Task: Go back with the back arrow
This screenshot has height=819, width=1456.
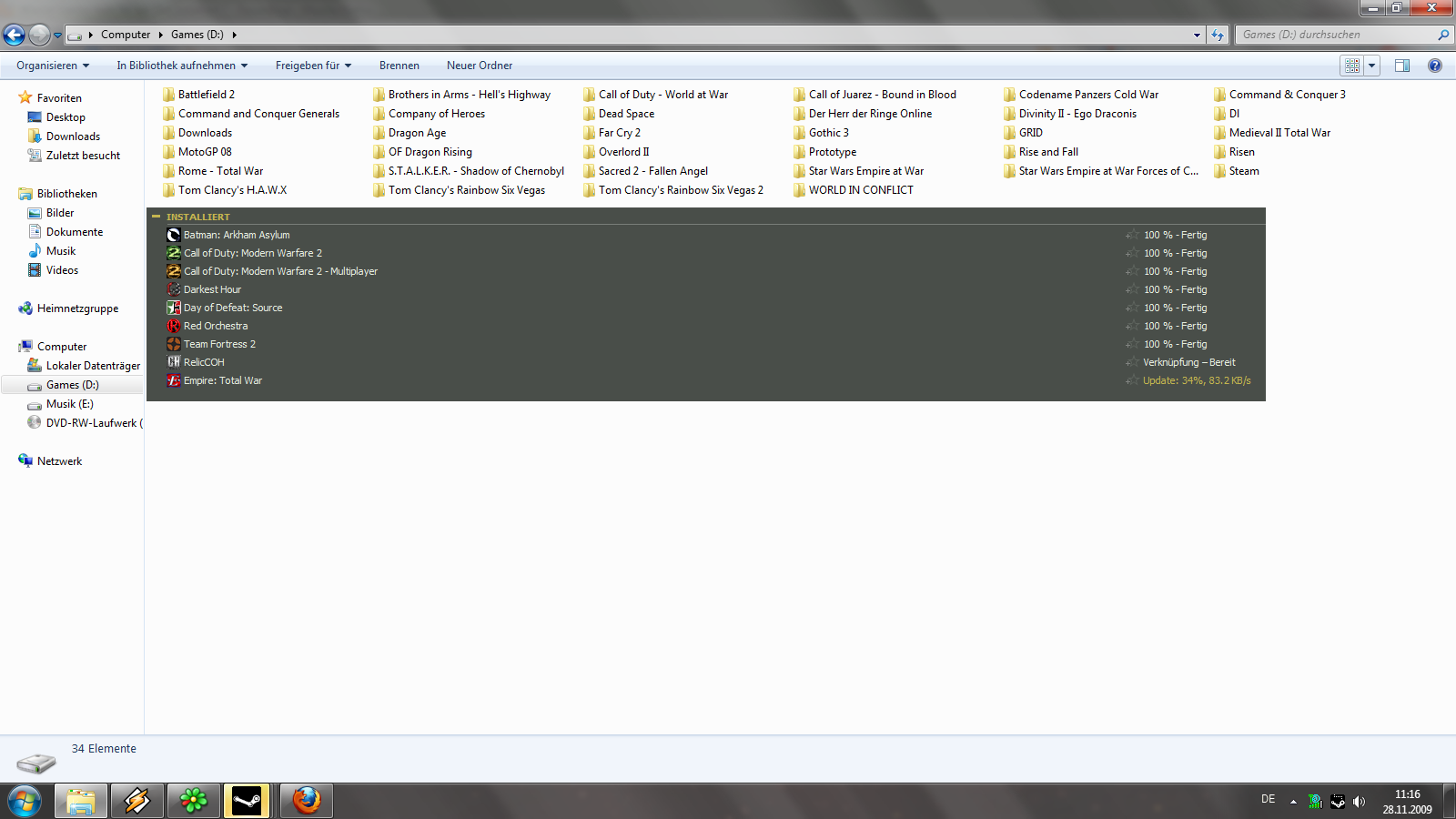Action: click(14, 35)
